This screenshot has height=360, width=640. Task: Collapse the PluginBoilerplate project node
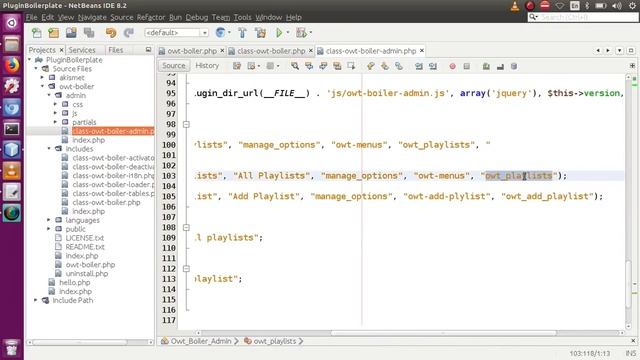click(x=29, y=60)
